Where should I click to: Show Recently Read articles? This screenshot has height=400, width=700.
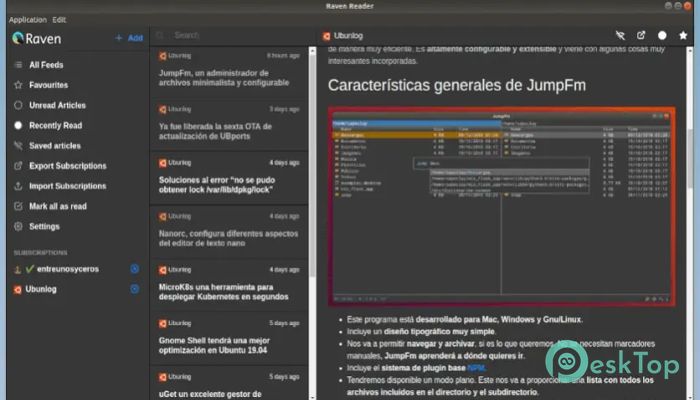coord(55,125)
